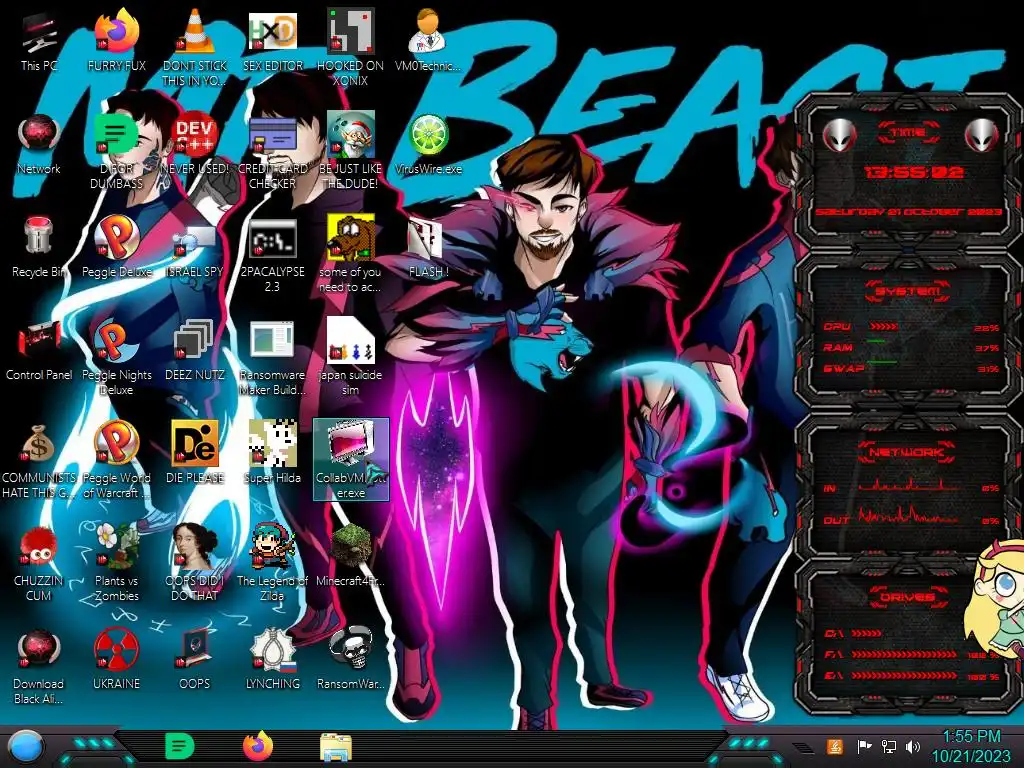Launch Peggle Nights Deluxe
The height and width of the screenshot is (768, 1024).
coord(116,358)
